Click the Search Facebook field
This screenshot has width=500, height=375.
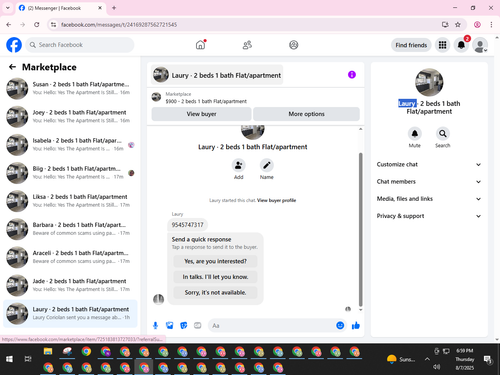tap(80, 45)
